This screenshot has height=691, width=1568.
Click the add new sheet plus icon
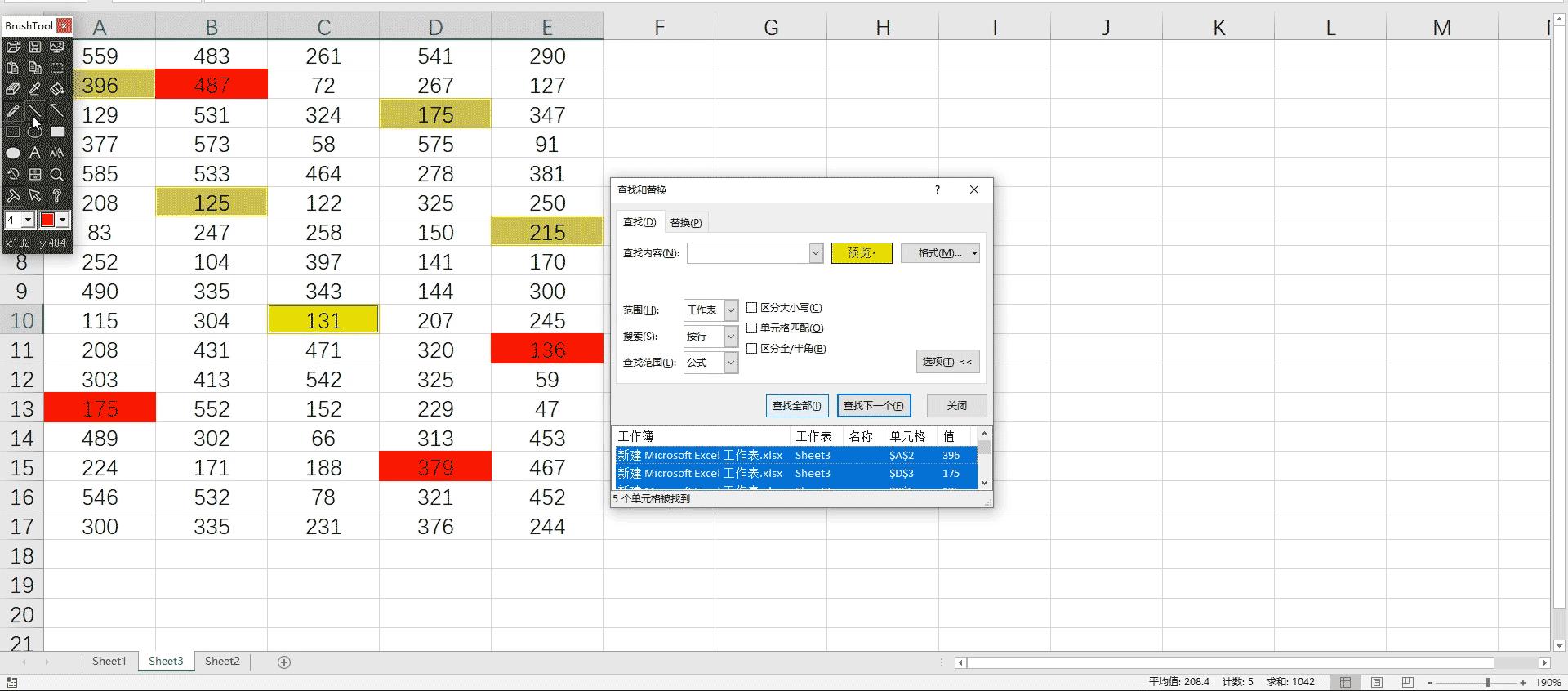pyautogui.click(x=284, y=662)
